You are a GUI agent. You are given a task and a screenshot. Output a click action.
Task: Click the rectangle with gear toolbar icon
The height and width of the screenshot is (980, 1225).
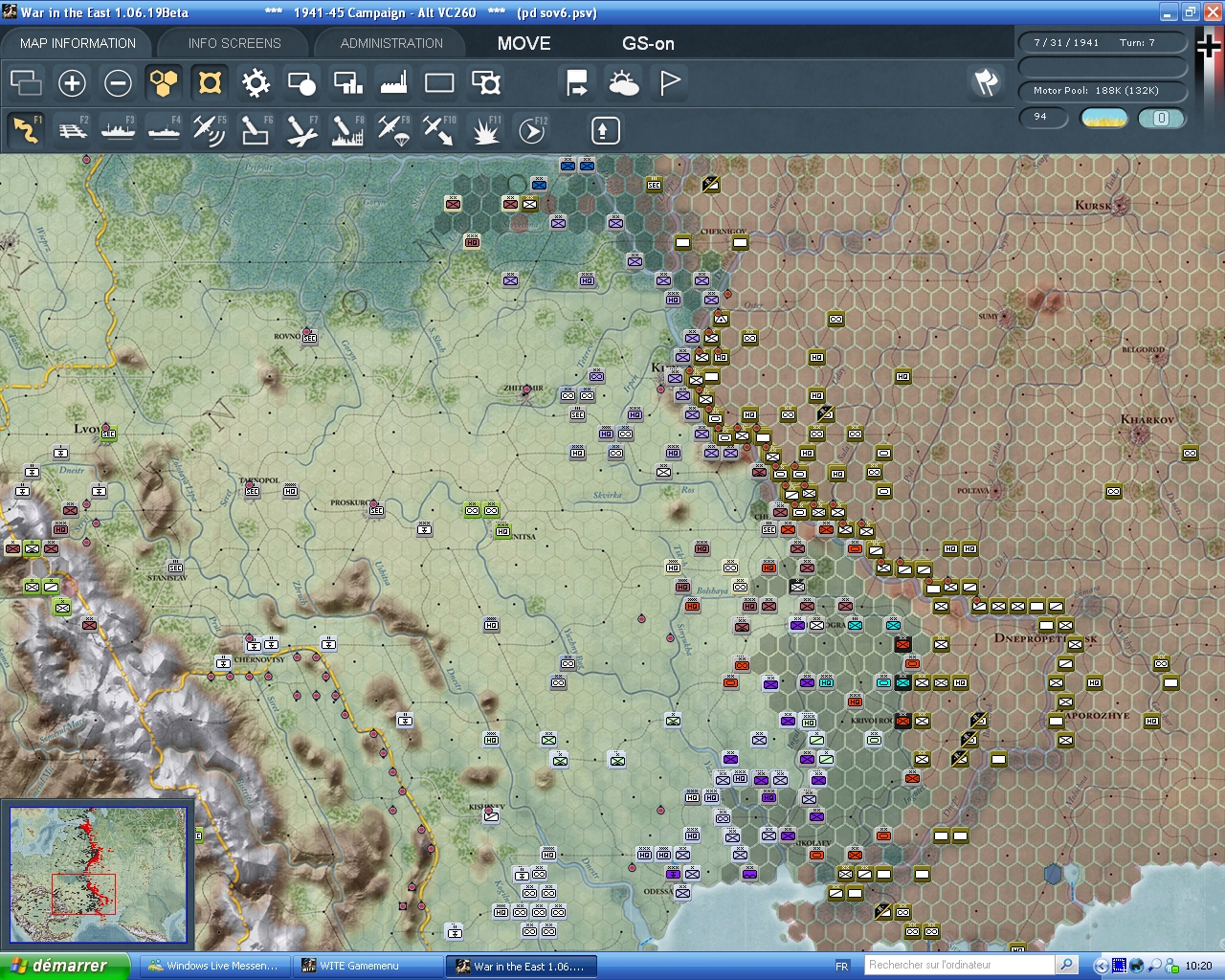click(x=485, y=83)
